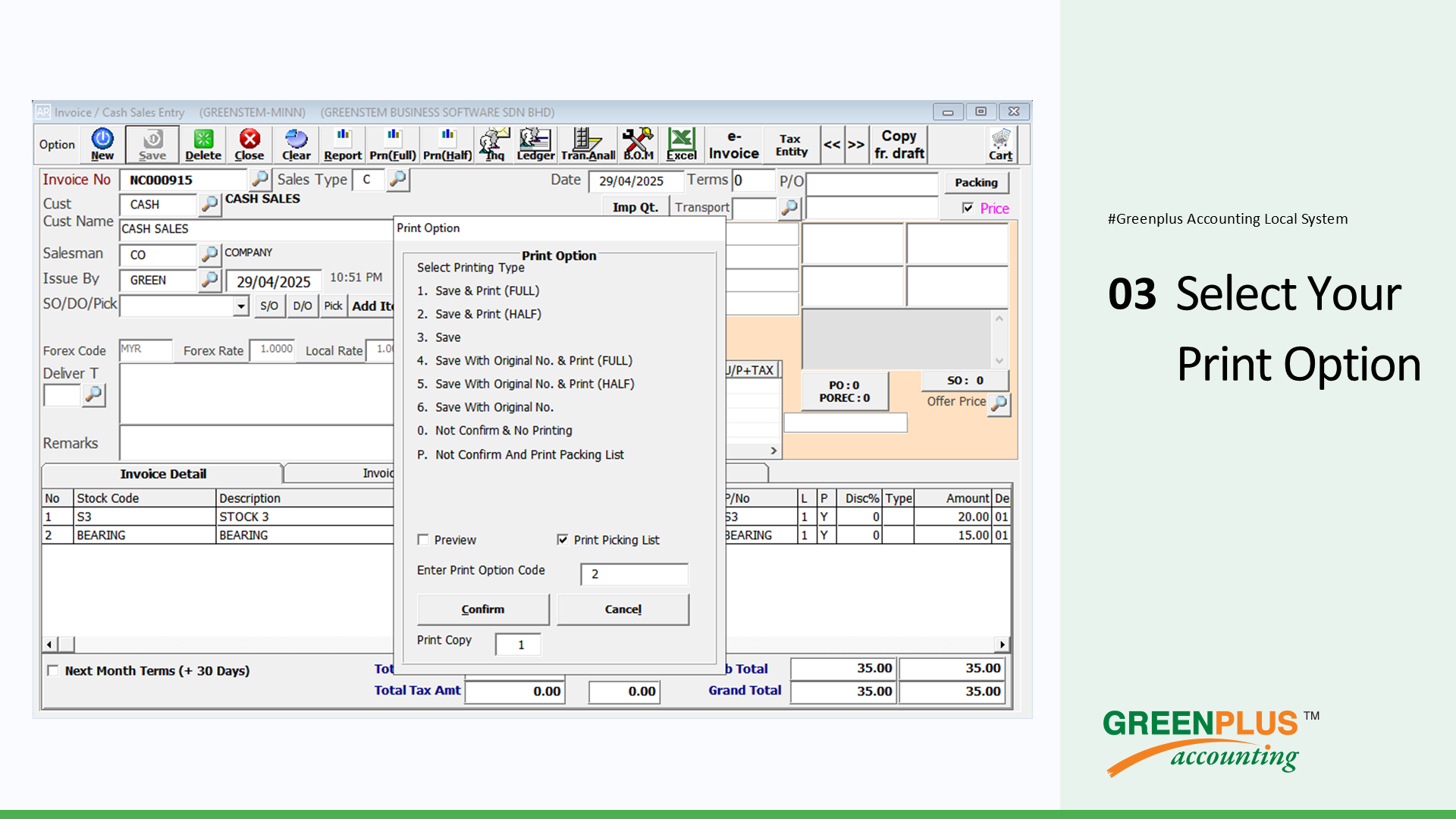Click the Imp Qt. button
Image resolution: width=1456 pixels, height=819 pixels.
(x=635, y=207)
